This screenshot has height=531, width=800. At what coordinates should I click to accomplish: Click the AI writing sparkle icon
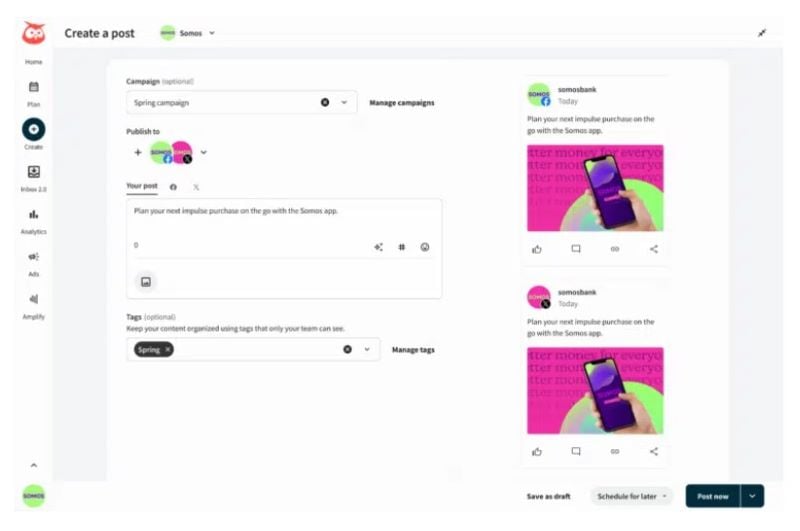(x=379, y=247)
